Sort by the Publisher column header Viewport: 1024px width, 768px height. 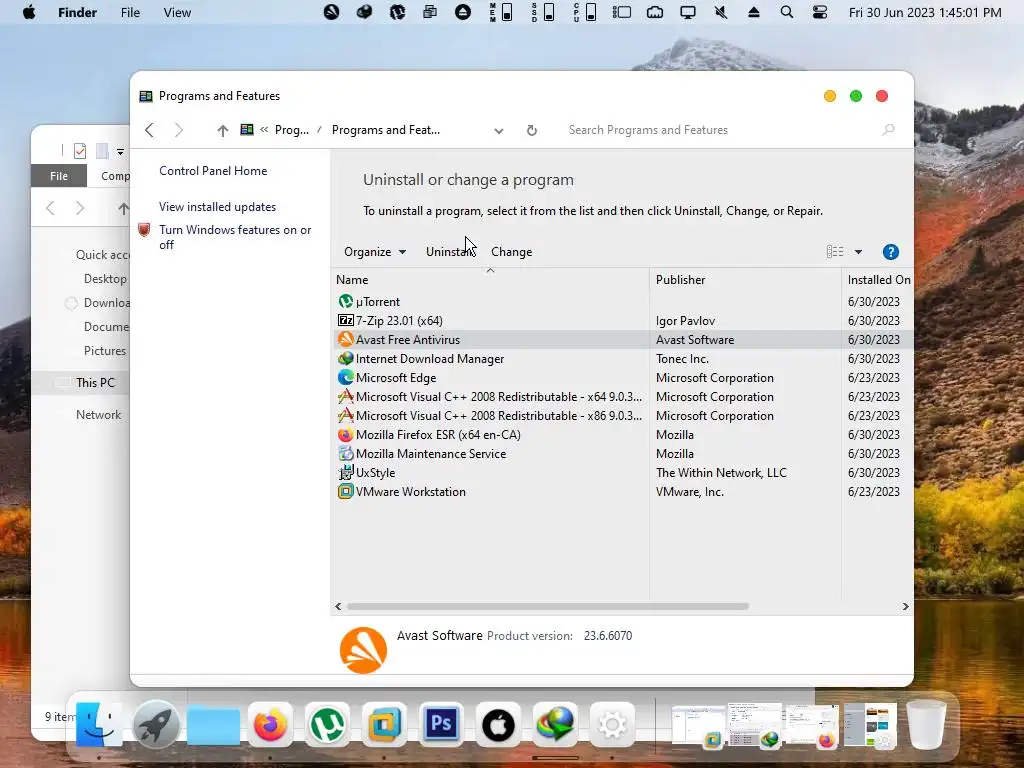pyautogui.click(x=745, y=280)
